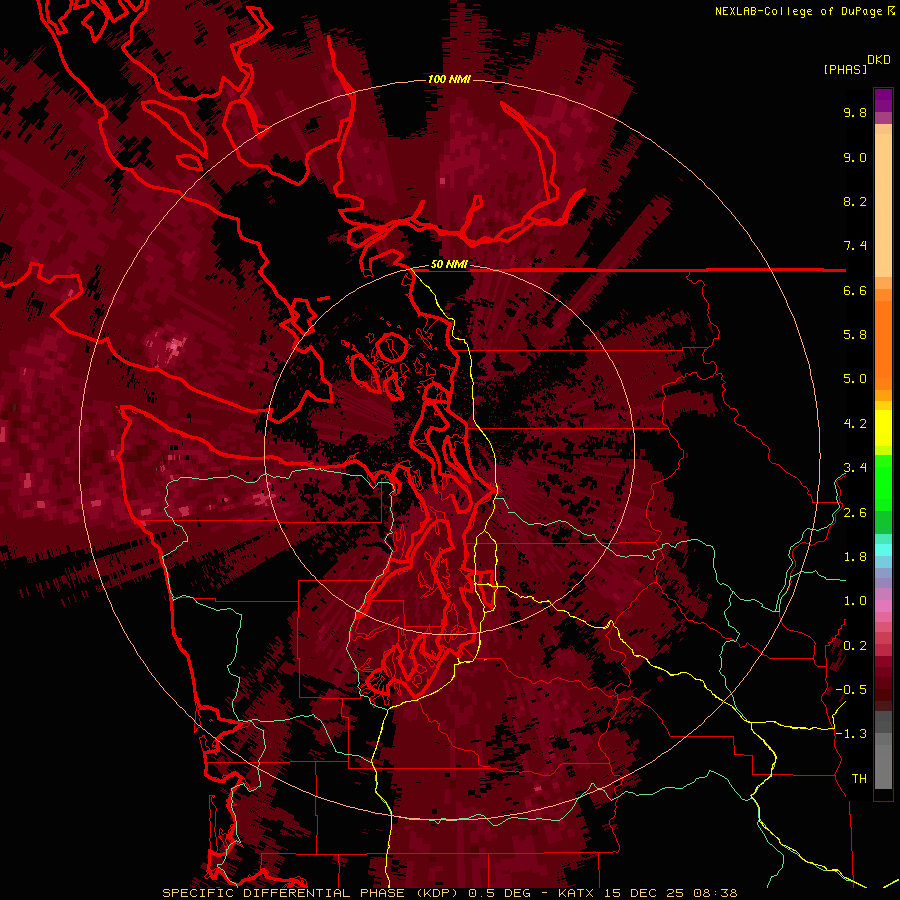Click the 9.8 value on the color scale
The height and width of the screenshot is (900, 900).
(x=855, y=112)
